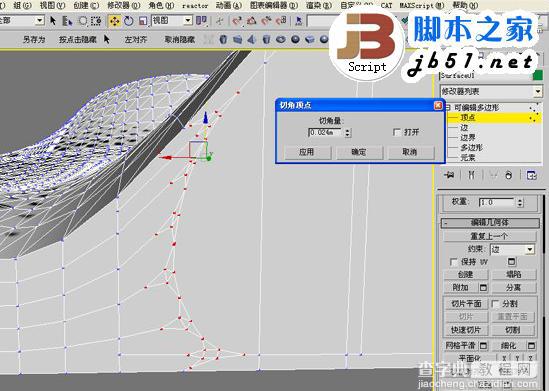Toggle the Percent Snap icon
Viewport: 549px width, 391px height.
pos(266,21)
